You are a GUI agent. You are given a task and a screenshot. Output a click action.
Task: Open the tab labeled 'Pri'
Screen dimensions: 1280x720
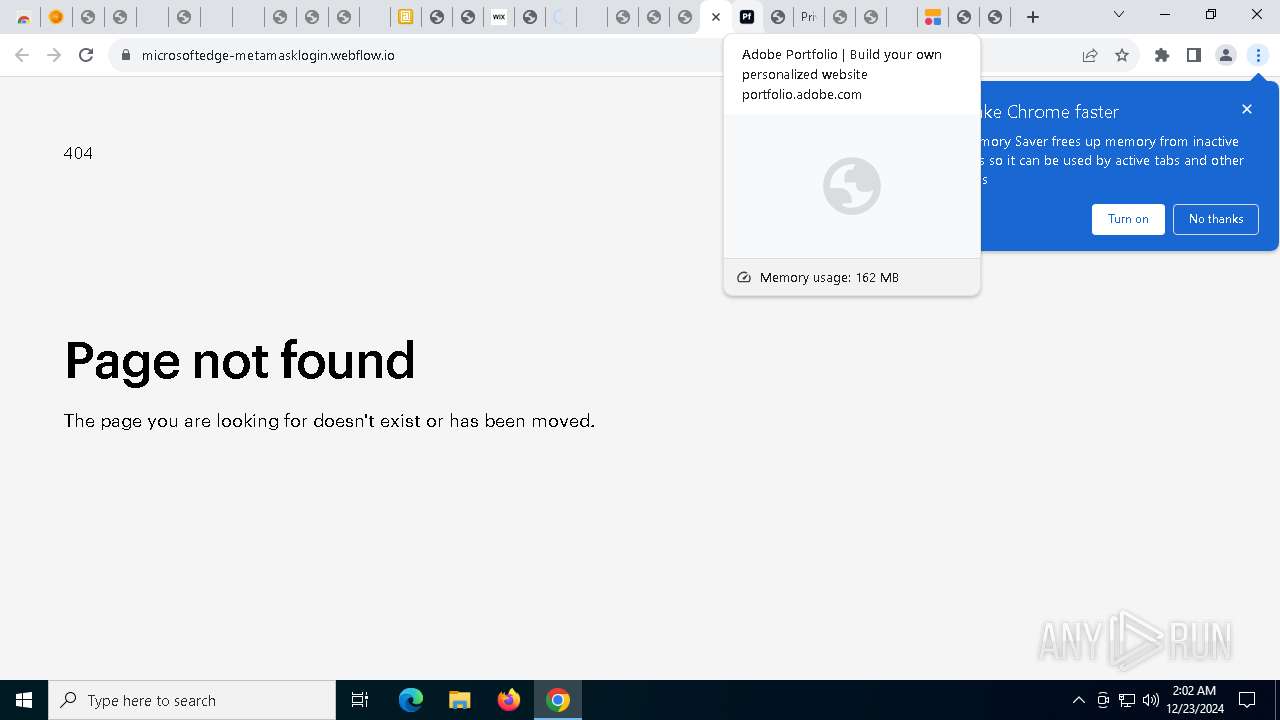[x=808, y=17]
